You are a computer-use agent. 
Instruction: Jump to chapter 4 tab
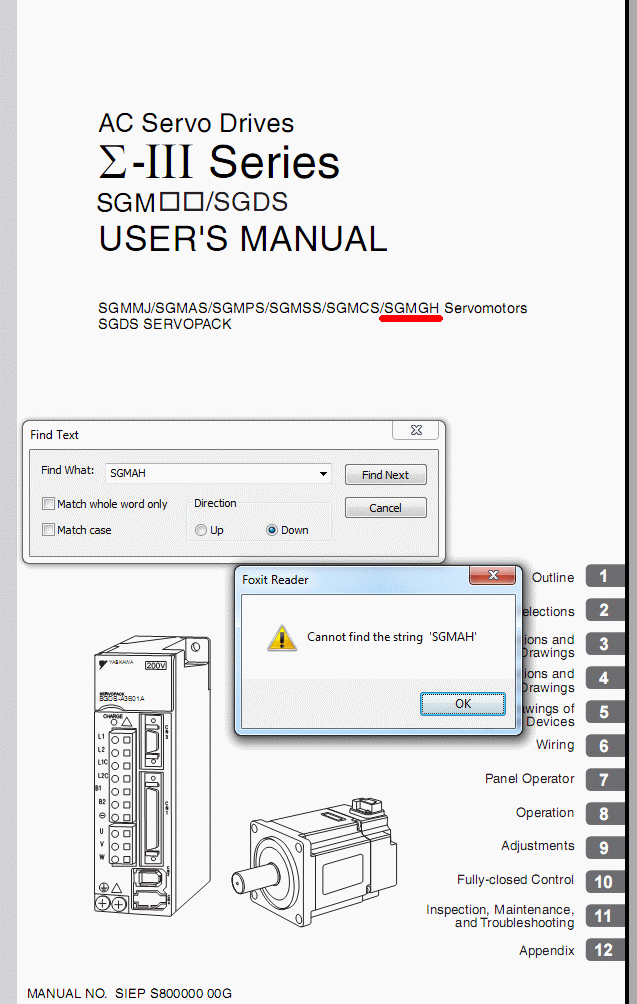pos(604,678)
